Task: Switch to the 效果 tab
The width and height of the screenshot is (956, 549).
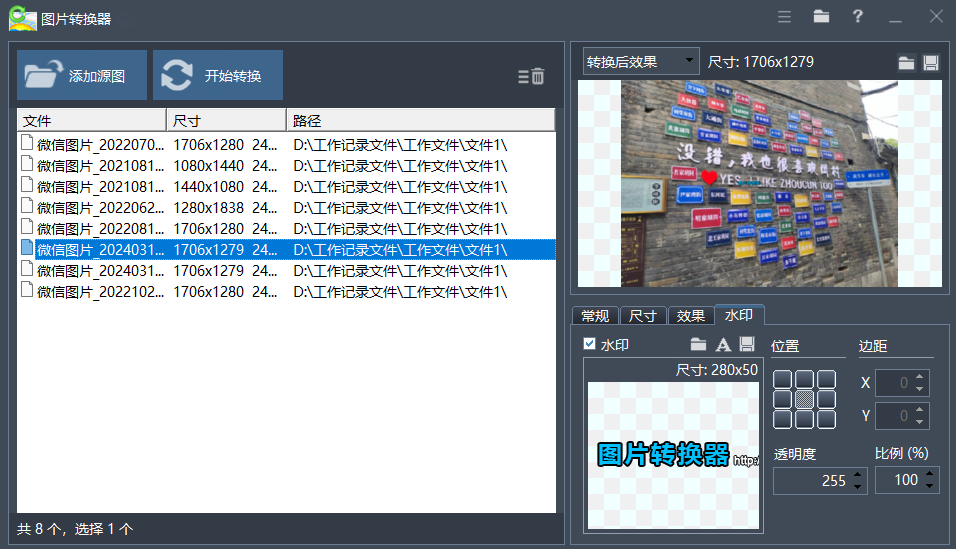Action: click(x=690, y=316)
